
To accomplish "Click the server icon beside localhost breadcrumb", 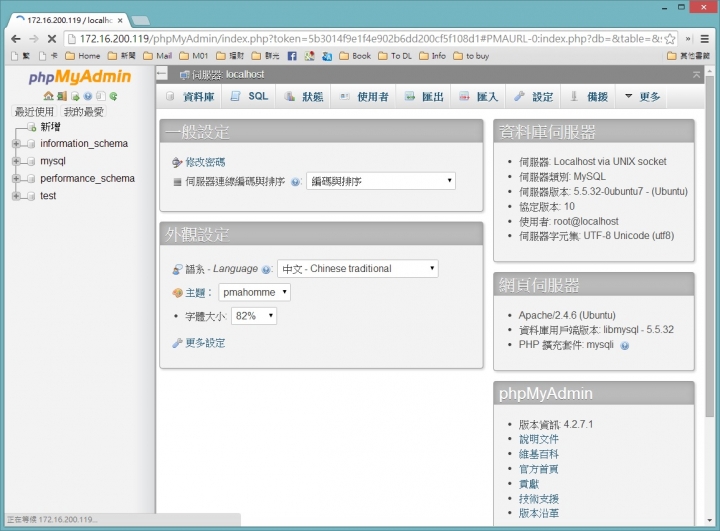I will point(184,75).
